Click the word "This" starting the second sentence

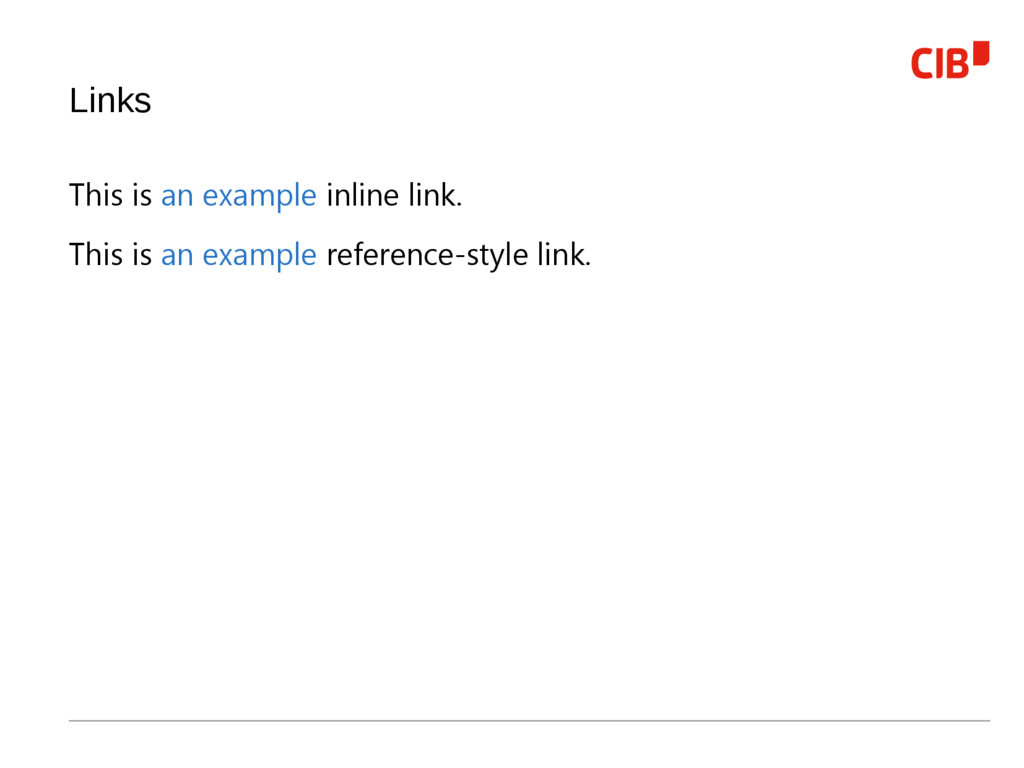96,254
